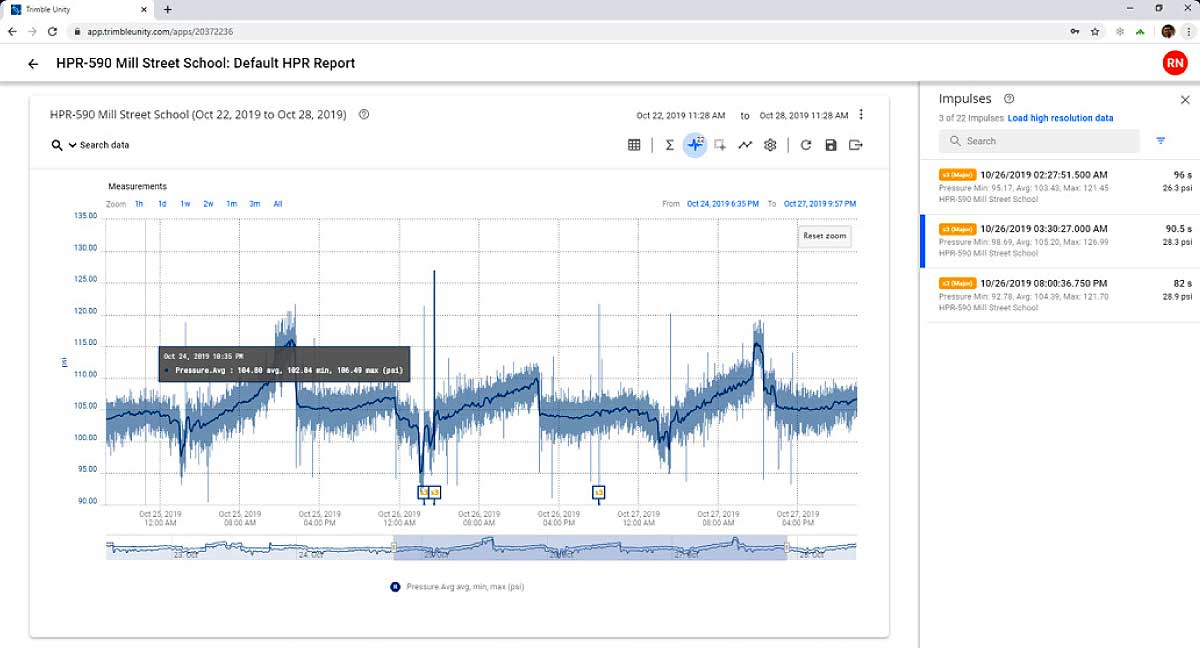The height and width of the screenshot is (648, 1200).
Task: Expand the Search data dropdown
Action: (91, 145)
